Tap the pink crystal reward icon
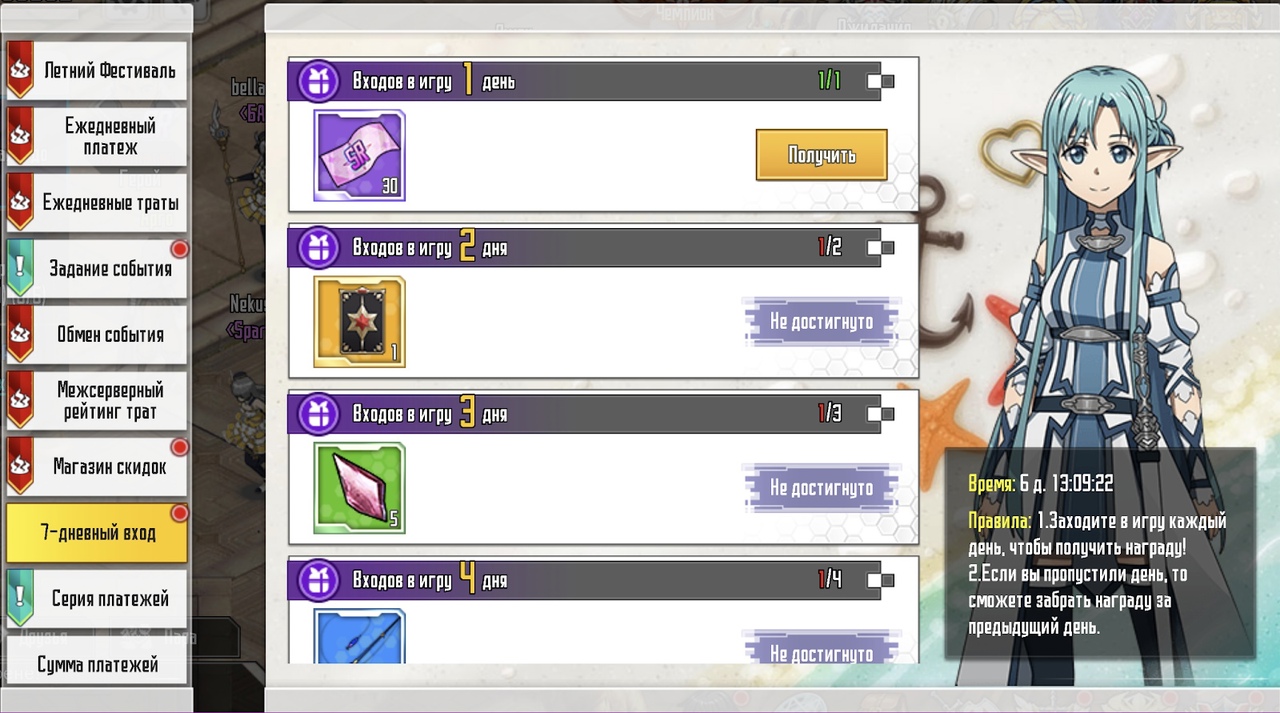 pos(359,488)
